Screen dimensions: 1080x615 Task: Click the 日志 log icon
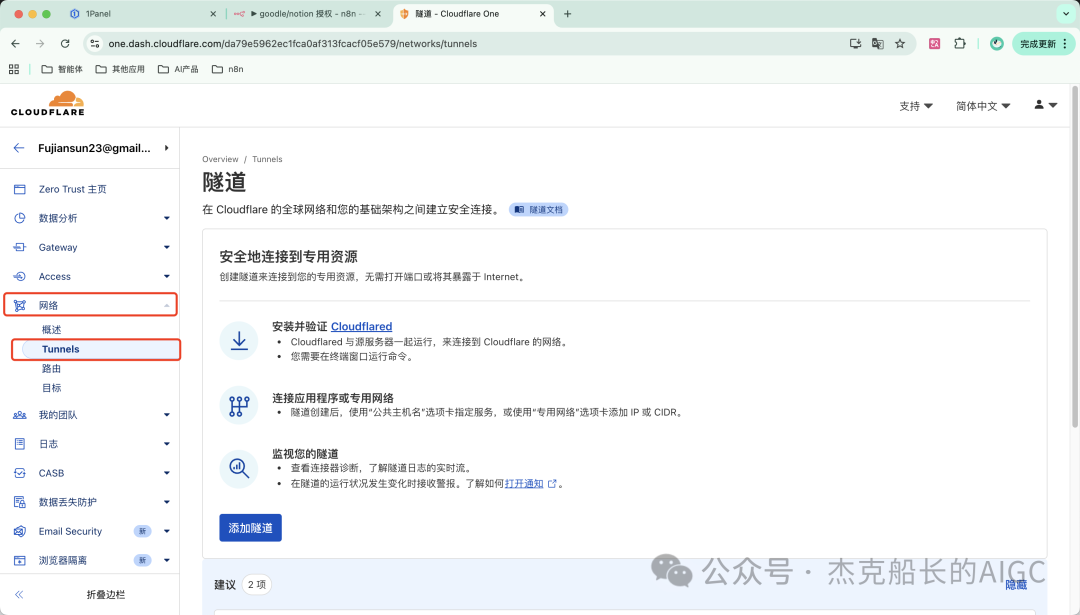[x=20, y=444]
